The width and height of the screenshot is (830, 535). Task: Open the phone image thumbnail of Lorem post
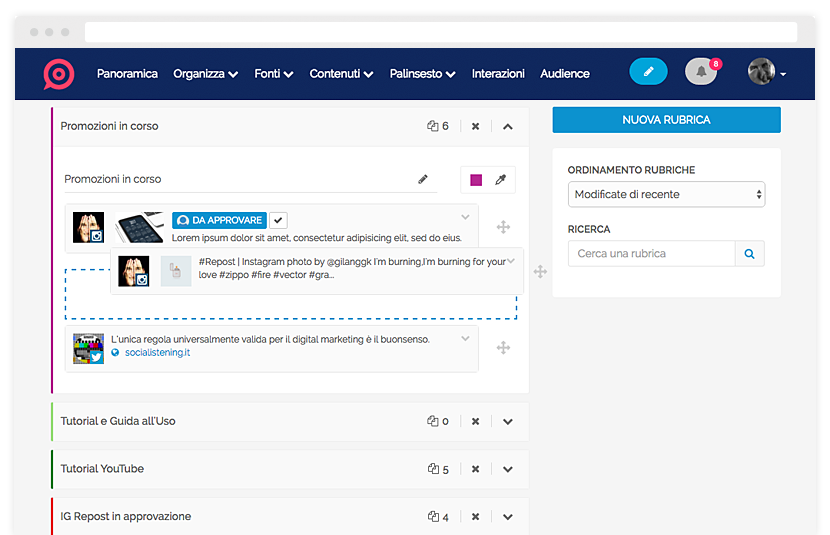[139, 228]
